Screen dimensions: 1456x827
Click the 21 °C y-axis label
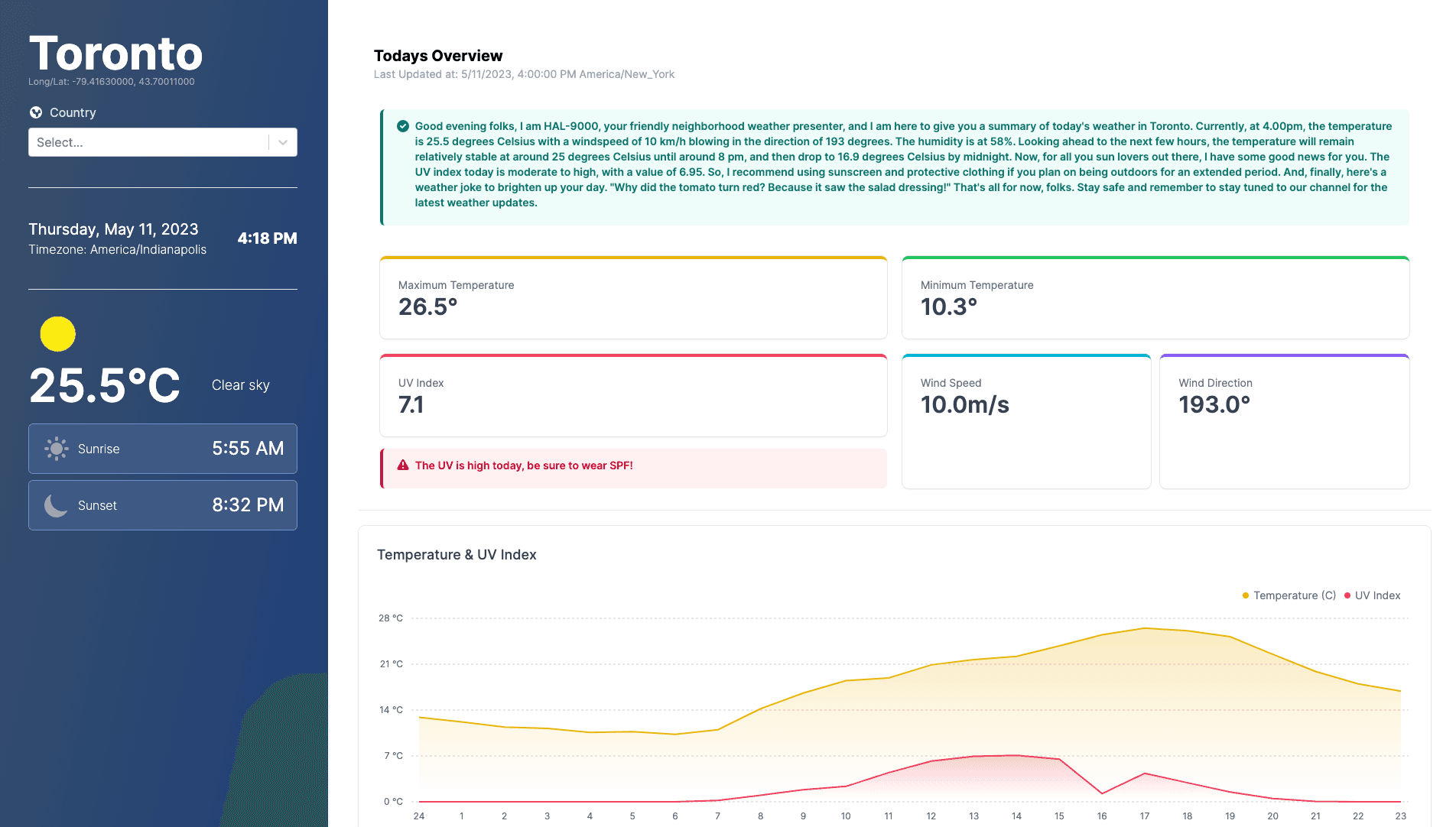392,663
